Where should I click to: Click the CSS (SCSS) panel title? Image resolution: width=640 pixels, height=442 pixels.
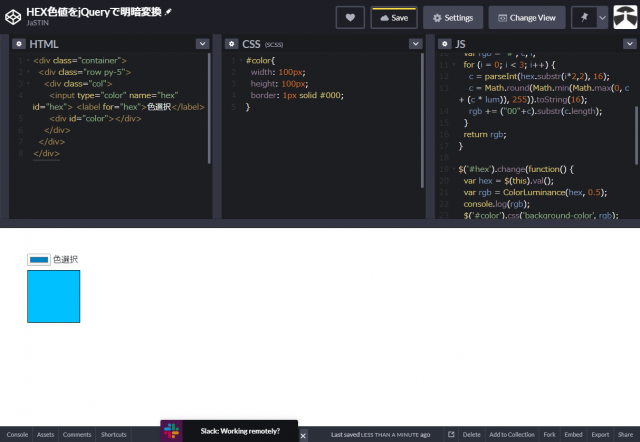pos(262,44)
